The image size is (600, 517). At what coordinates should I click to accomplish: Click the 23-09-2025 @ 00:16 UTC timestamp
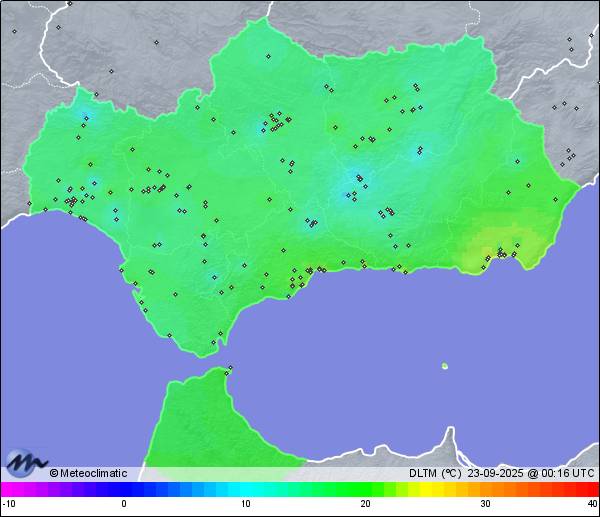click(530, 473)
